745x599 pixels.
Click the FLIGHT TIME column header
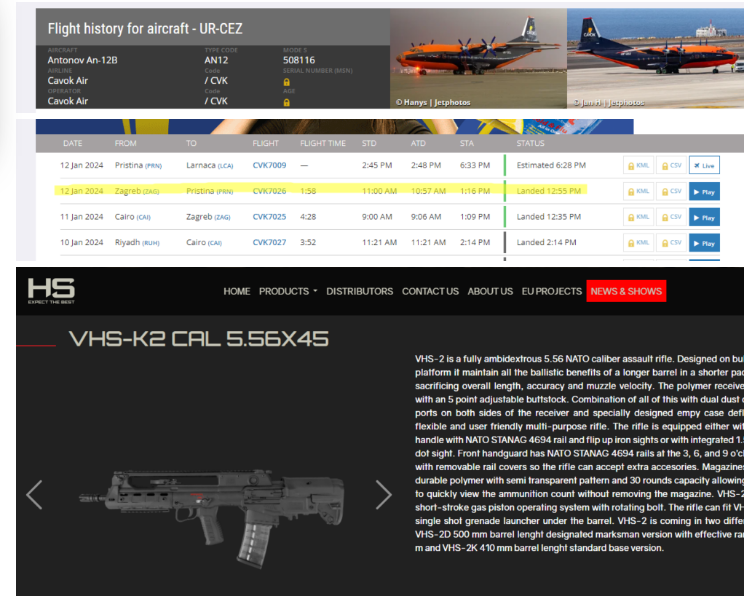point(323,143)
